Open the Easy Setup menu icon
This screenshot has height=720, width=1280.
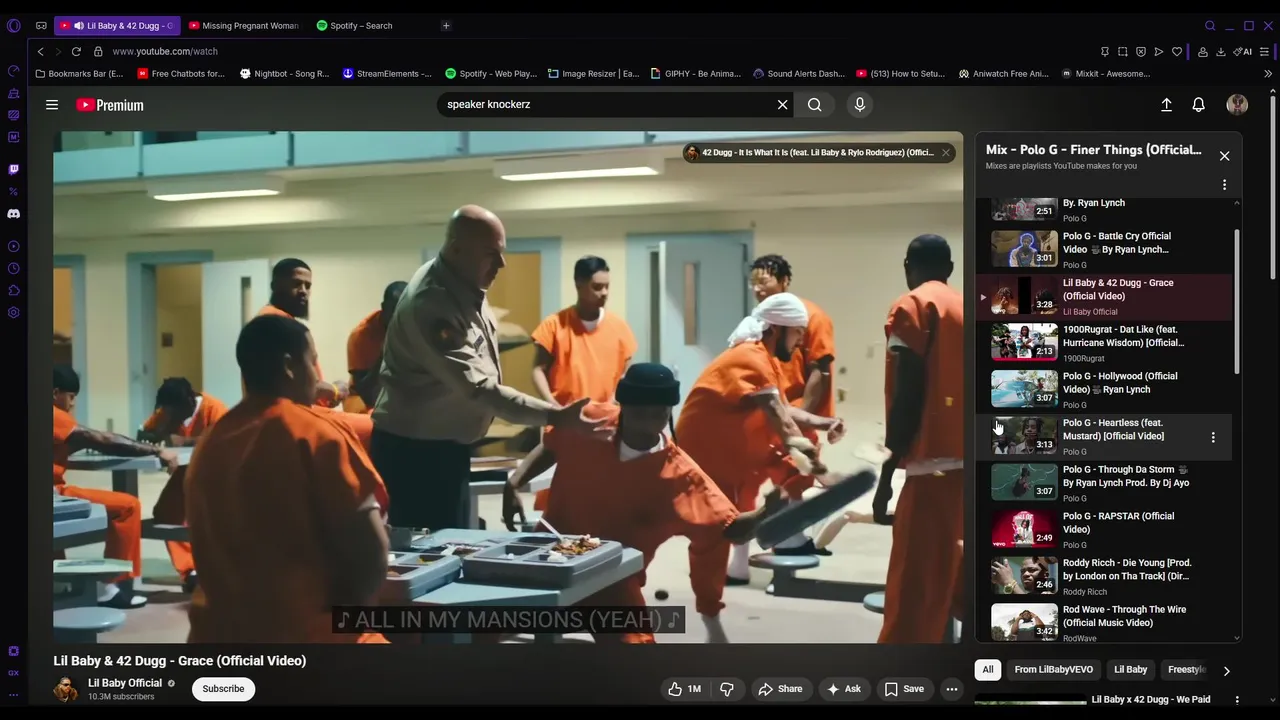click(x=1265, y=52)
